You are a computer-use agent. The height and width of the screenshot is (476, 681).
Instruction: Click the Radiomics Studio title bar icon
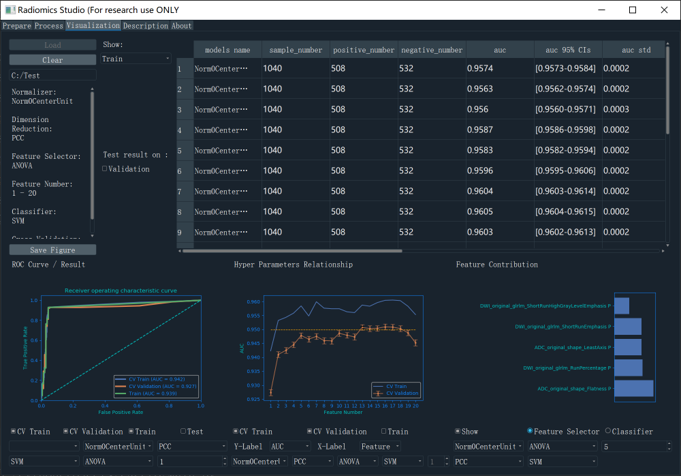coord(10,10)
